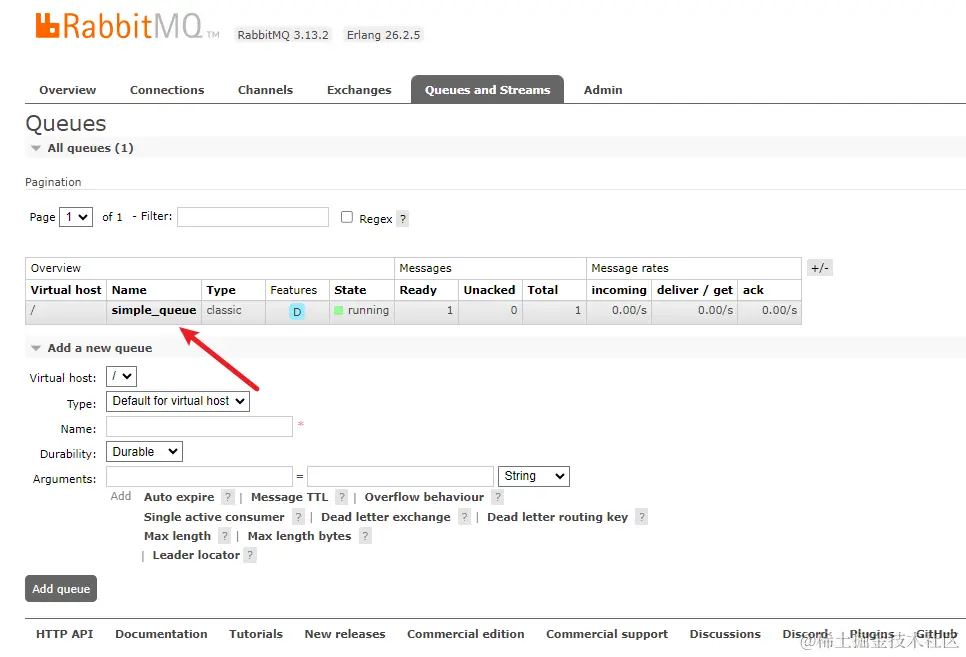Click the RabbitMQ logo
The image size is (966, 657).
pyautogui.click(x=127, y=27)
